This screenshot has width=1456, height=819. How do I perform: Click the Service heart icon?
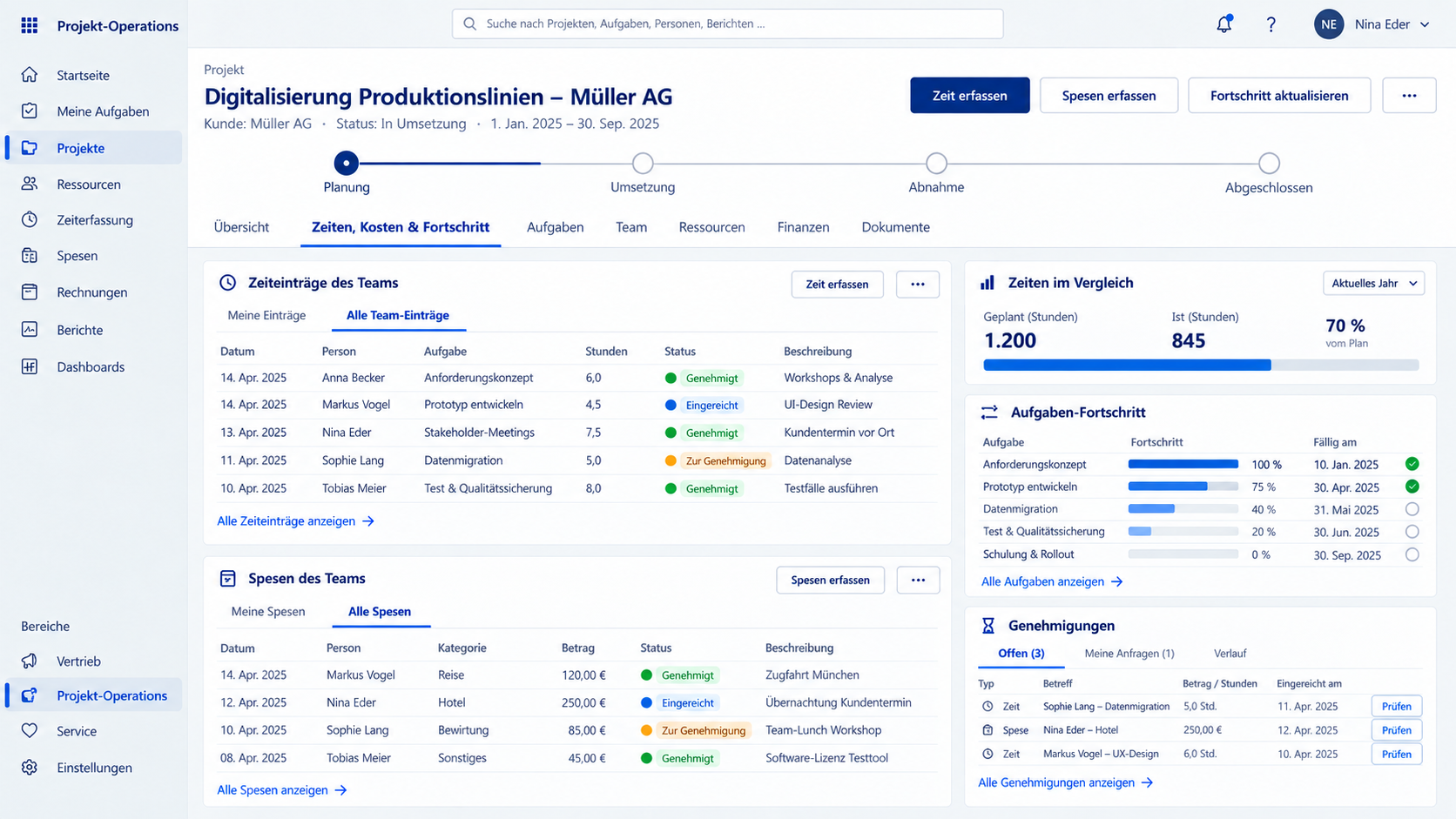click(30, 730)
